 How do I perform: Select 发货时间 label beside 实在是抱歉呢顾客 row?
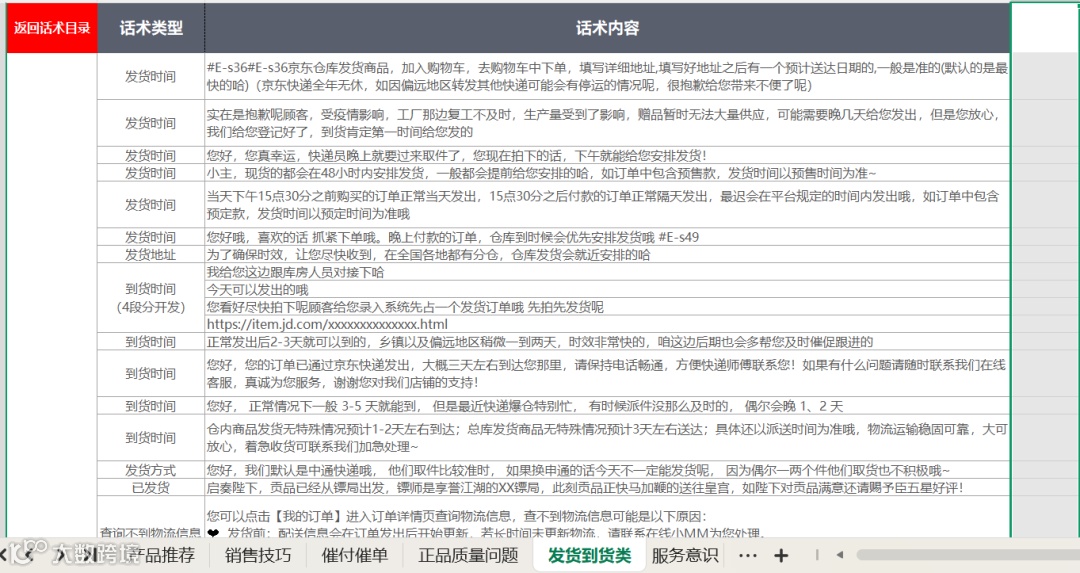pos(151,123)
